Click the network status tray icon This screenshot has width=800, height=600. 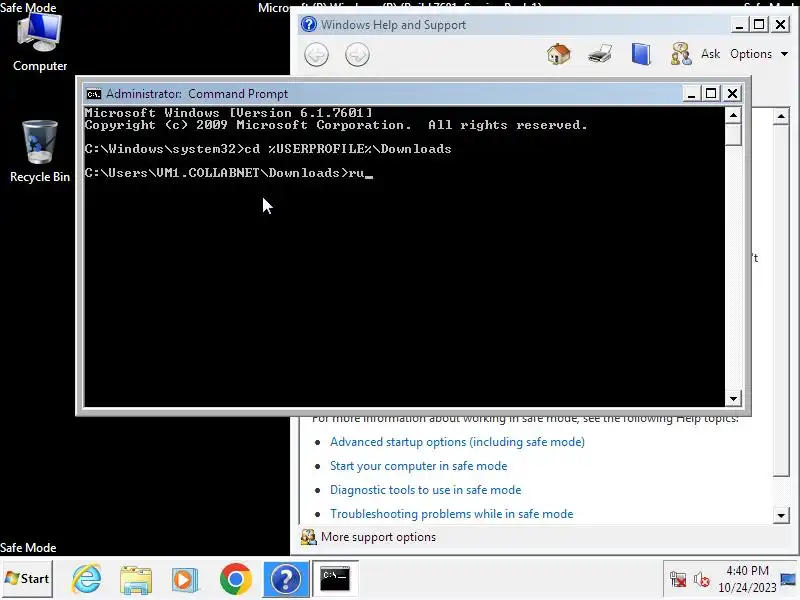(x=678, y=580)
